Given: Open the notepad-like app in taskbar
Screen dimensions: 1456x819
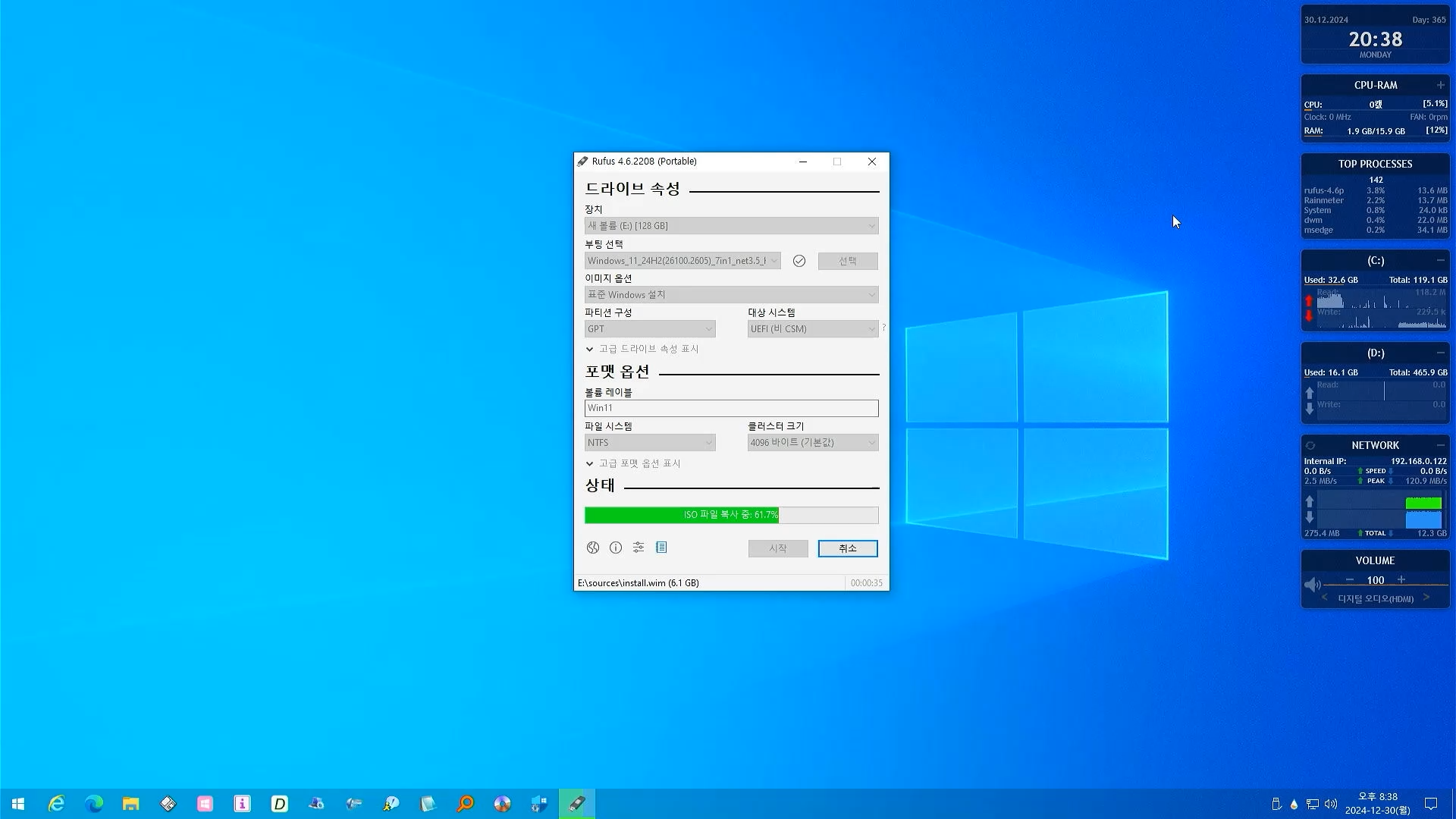Looking at the screenshot, I should pos(428,804).
